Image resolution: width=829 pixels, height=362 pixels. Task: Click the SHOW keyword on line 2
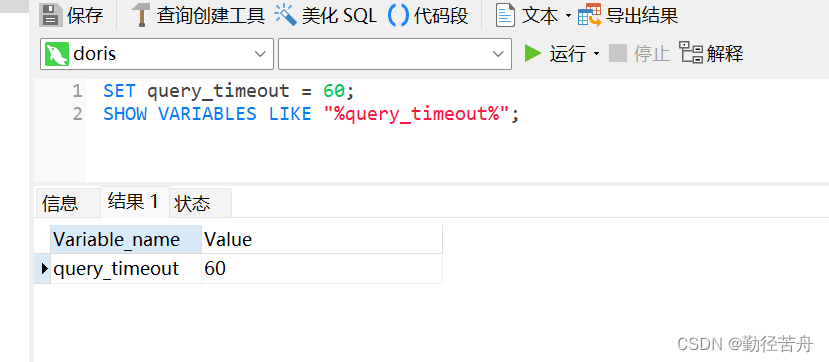click(125, 114)
